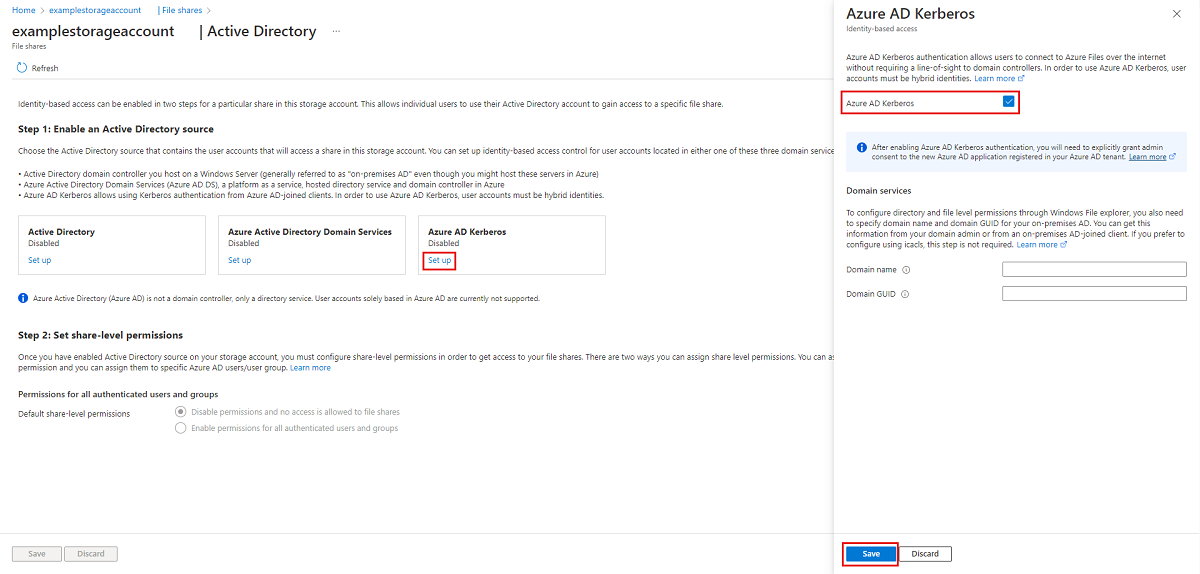Click Set up under Active Directory
The width and height of the screenshot is (1200, 574).
pyautogui.click(x=39, y=260)
